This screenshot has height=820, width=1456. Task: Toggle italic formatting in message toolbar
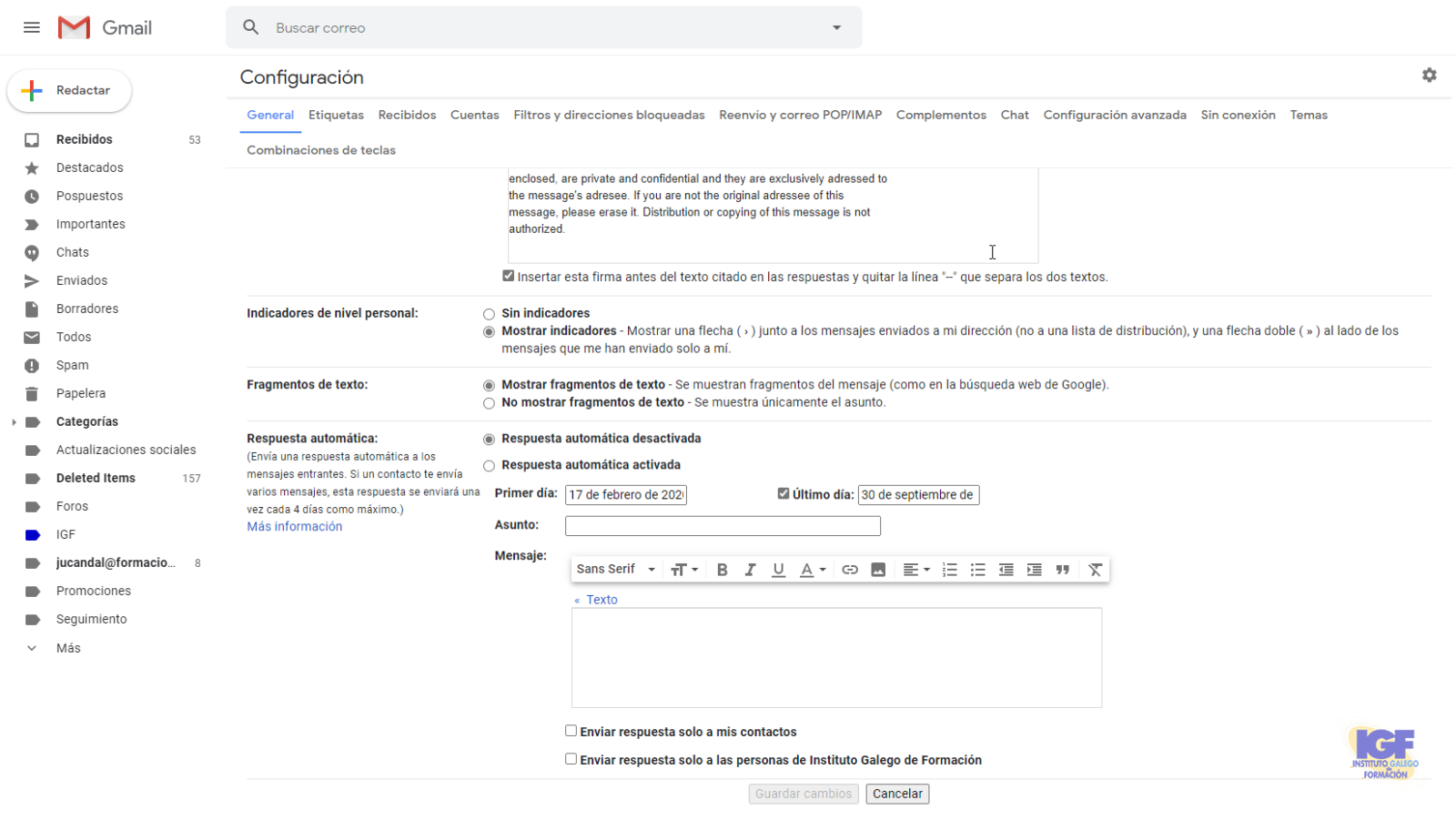[x=750, y=570]
